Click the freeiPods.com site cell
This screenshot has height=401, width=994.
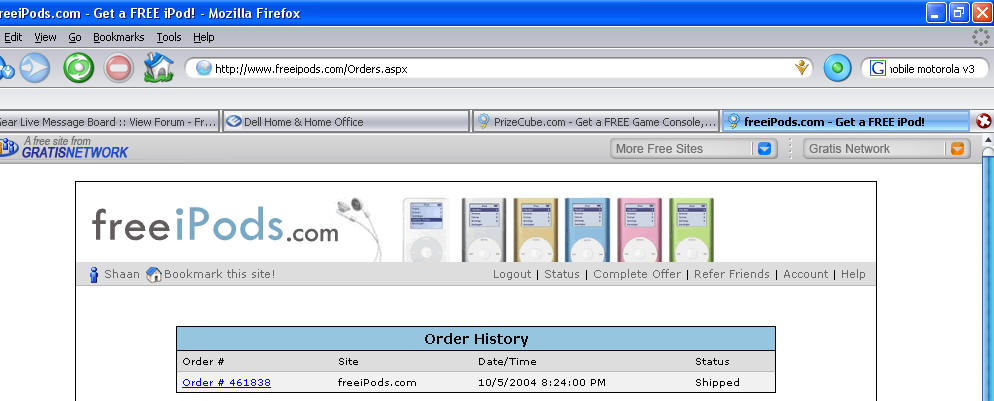click(377, 383)
